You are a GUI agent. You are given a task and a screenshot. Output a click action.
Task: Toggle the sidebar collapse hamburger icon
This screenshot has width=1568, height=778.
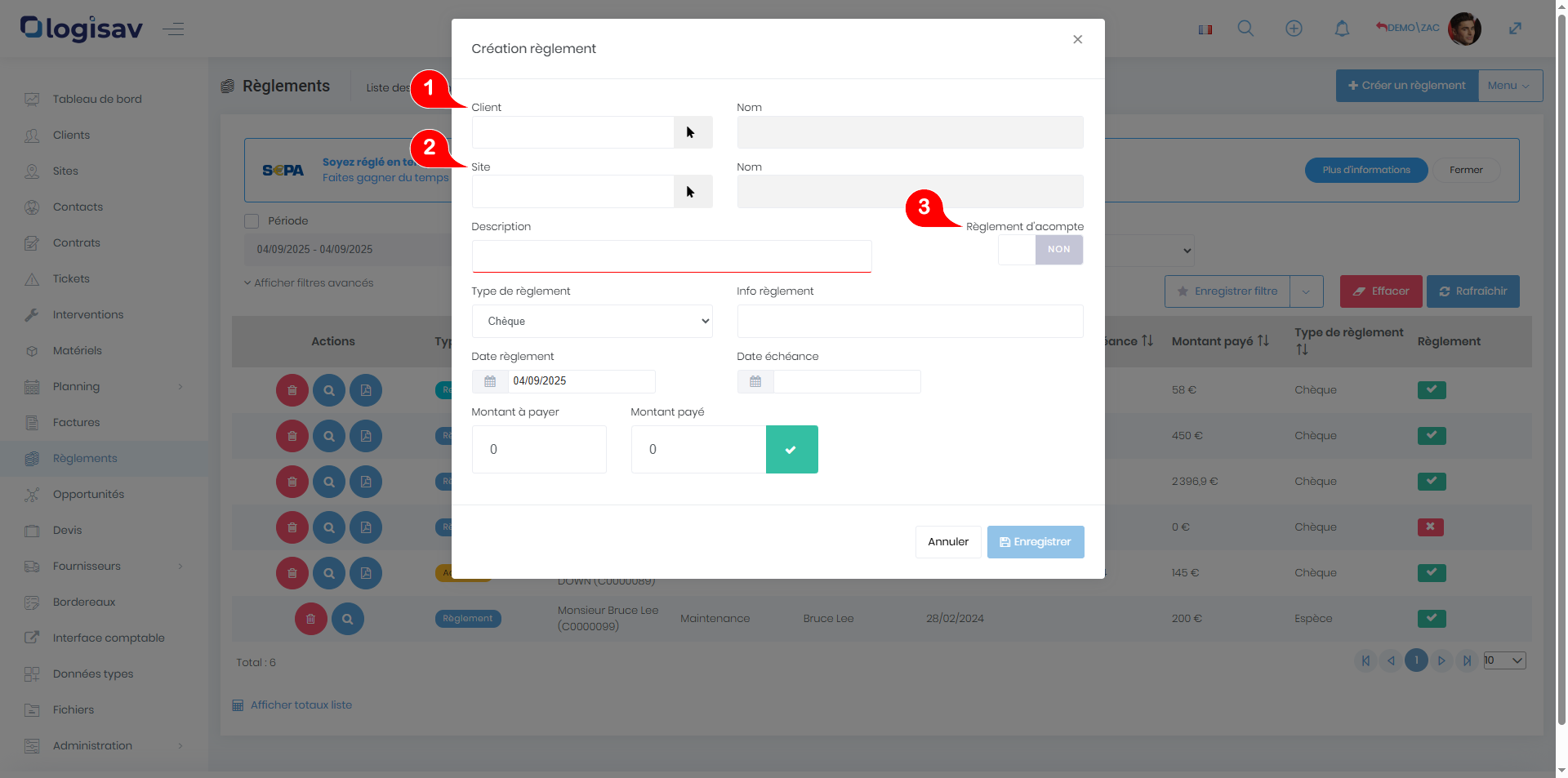[173, 29]
